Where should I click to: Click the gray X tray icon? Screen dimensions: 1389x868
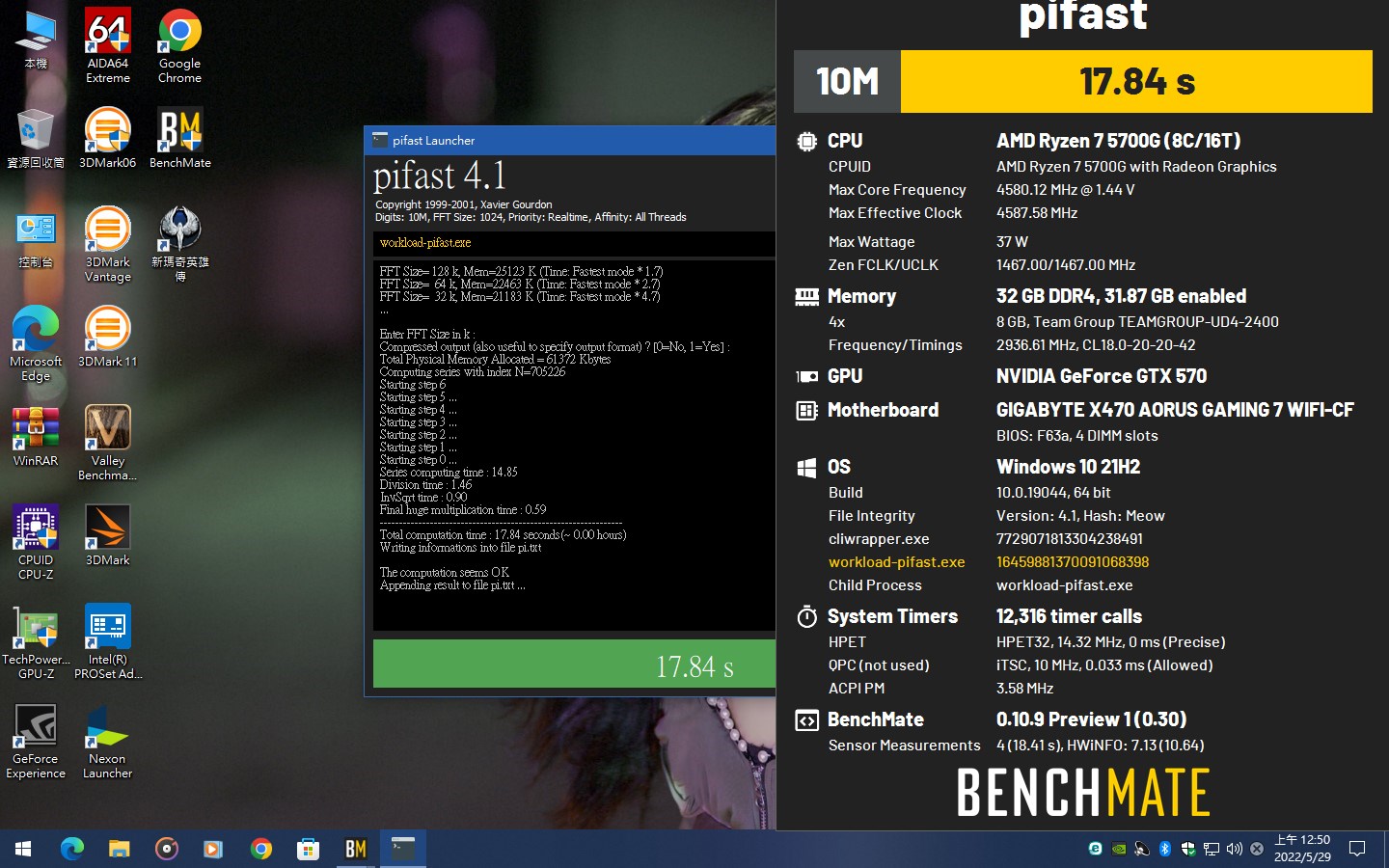1257,849
